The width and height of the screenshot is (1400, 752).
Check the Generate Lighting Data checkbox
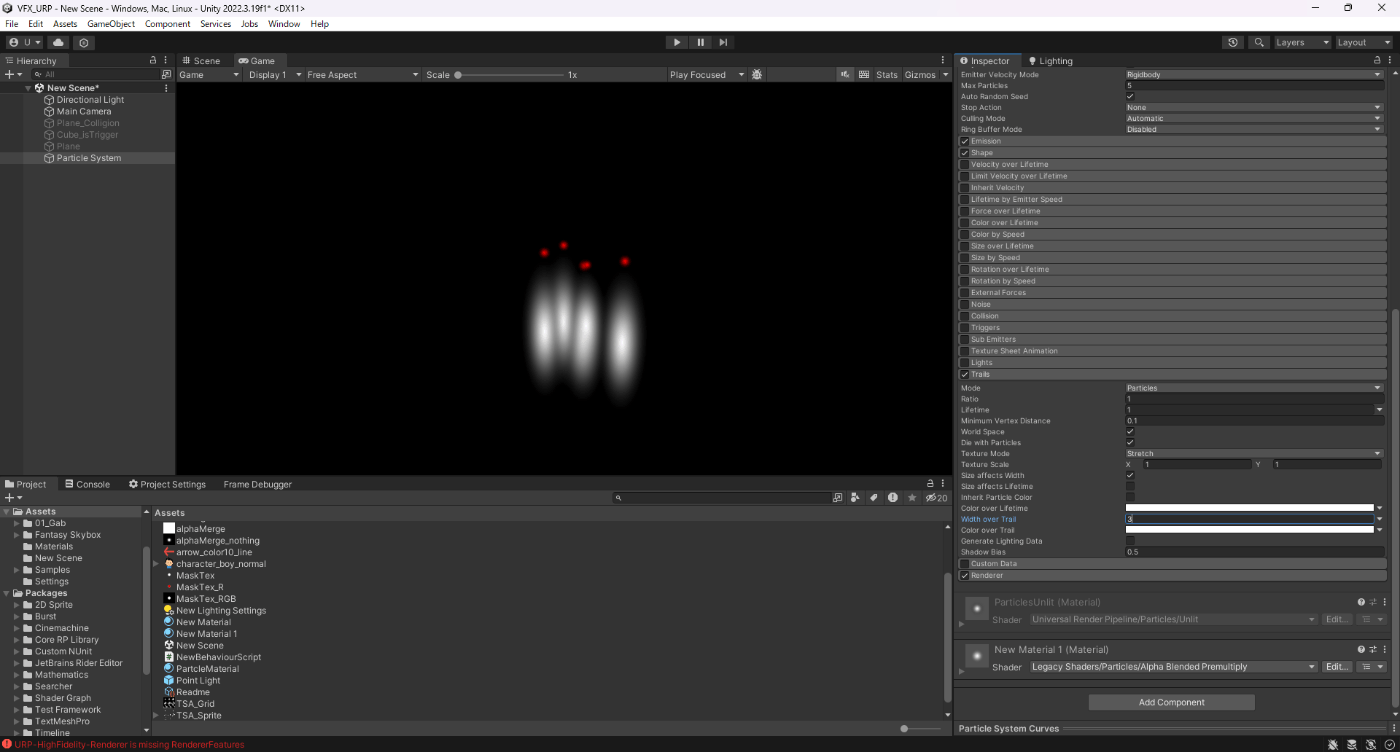1130,541
